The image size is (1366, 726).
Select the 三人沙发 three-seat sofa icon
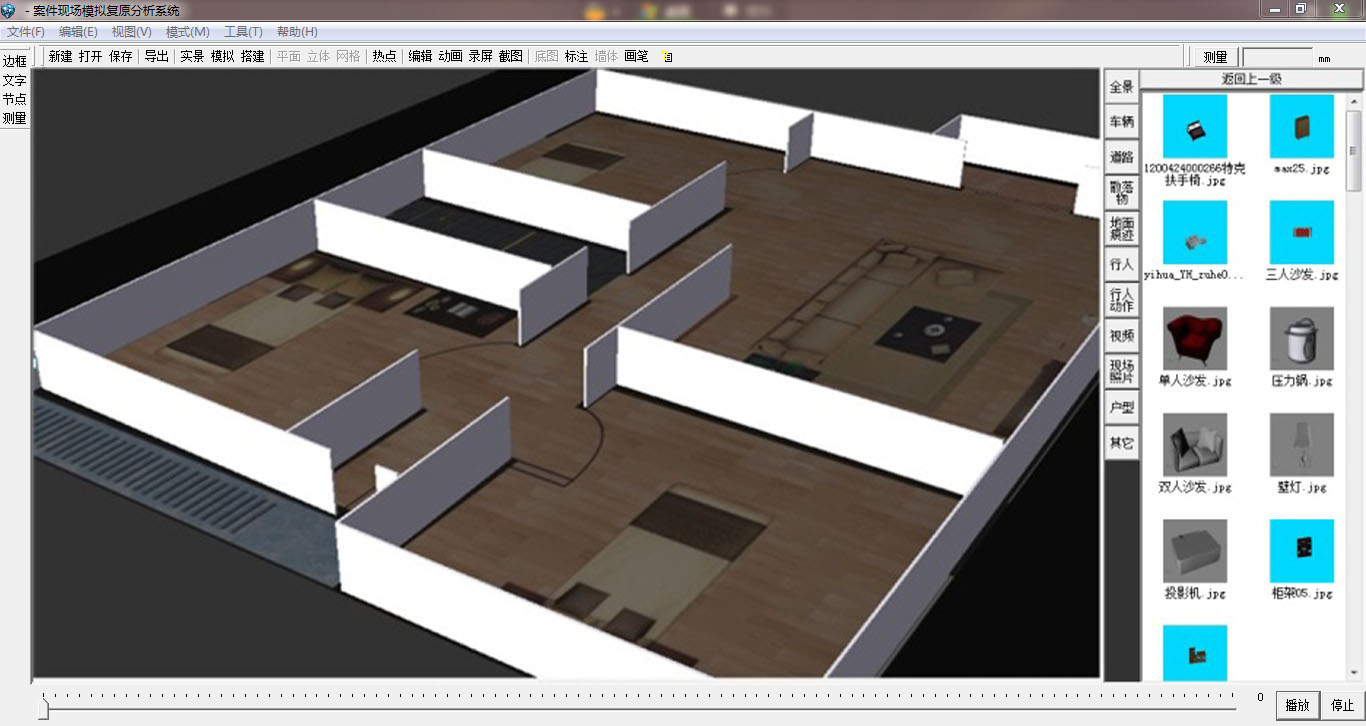pyautogui.click(x=1301, y=232)
